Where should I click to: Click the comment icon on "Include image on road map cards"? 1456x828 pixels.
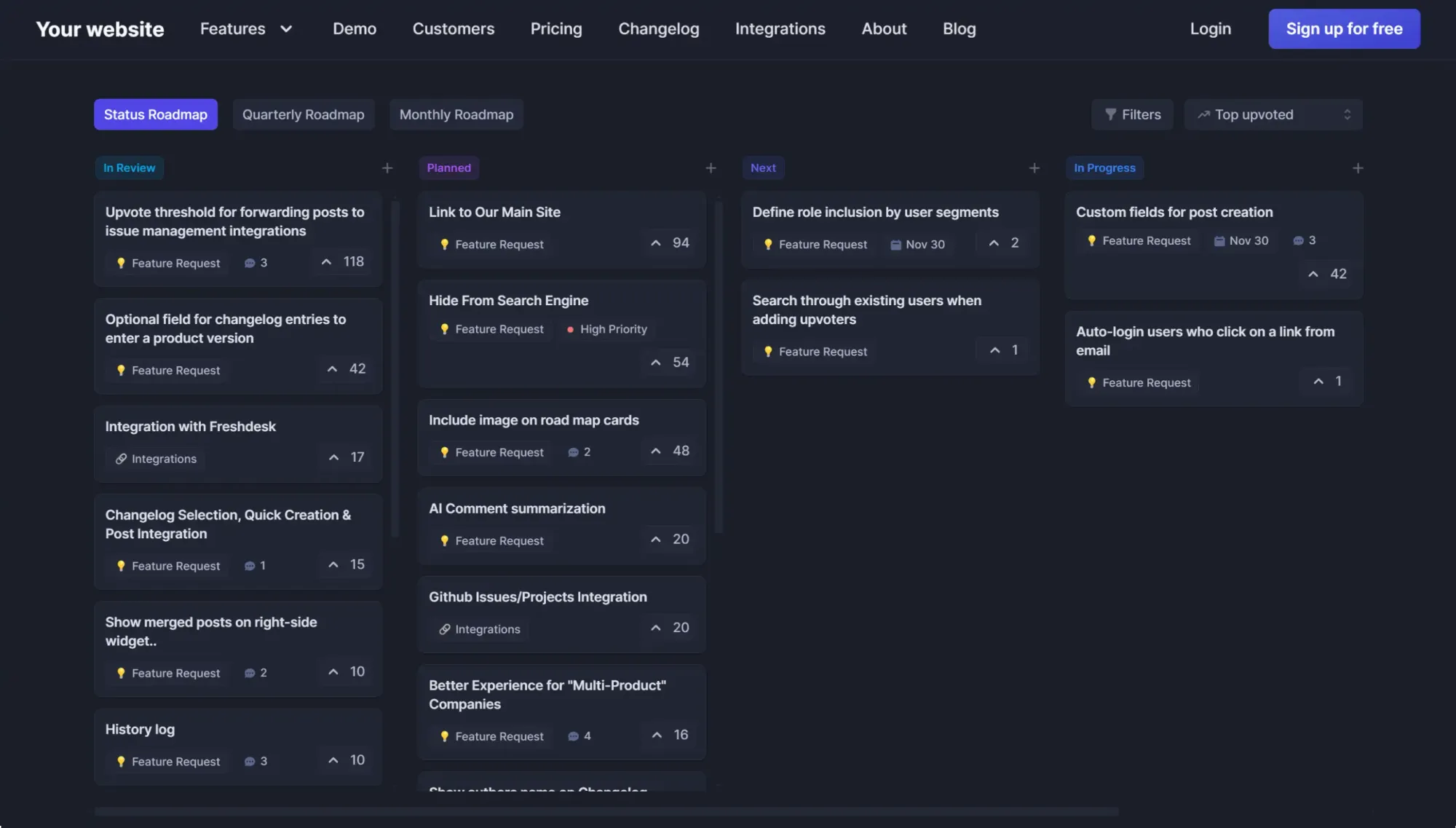(x=573, y=452)
